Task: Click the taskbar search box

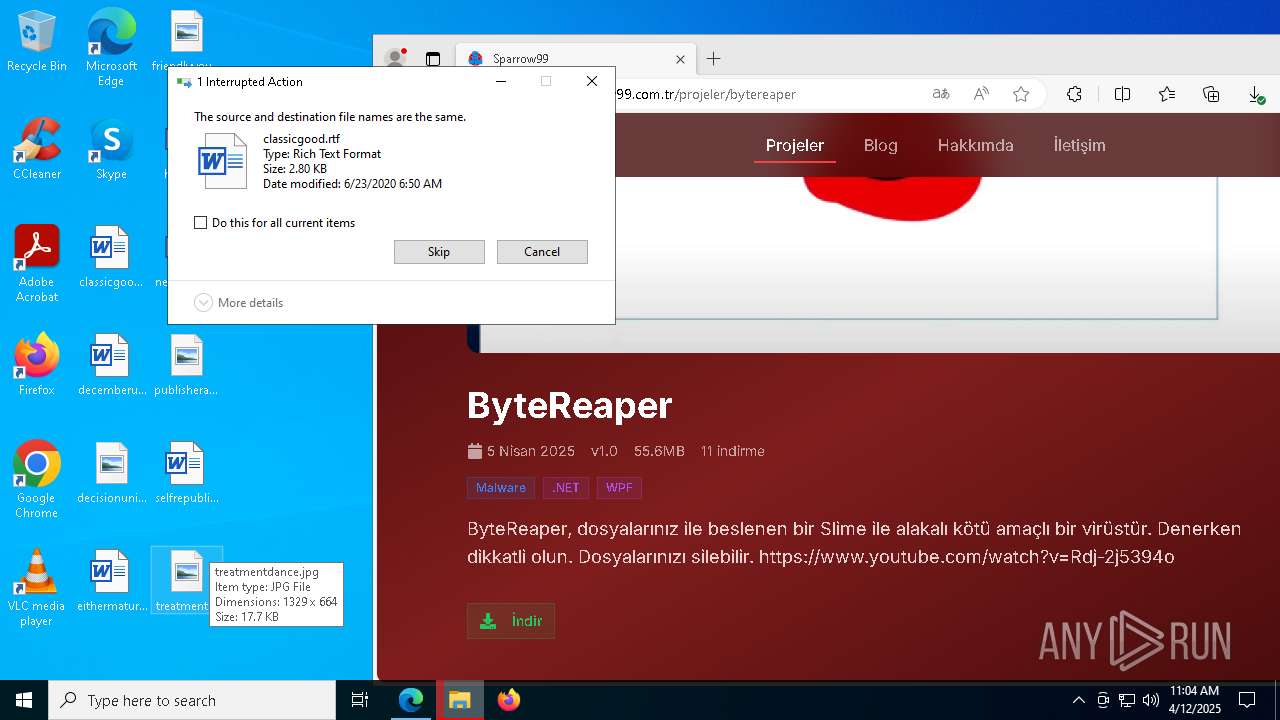Action: (x=192, y=700)
